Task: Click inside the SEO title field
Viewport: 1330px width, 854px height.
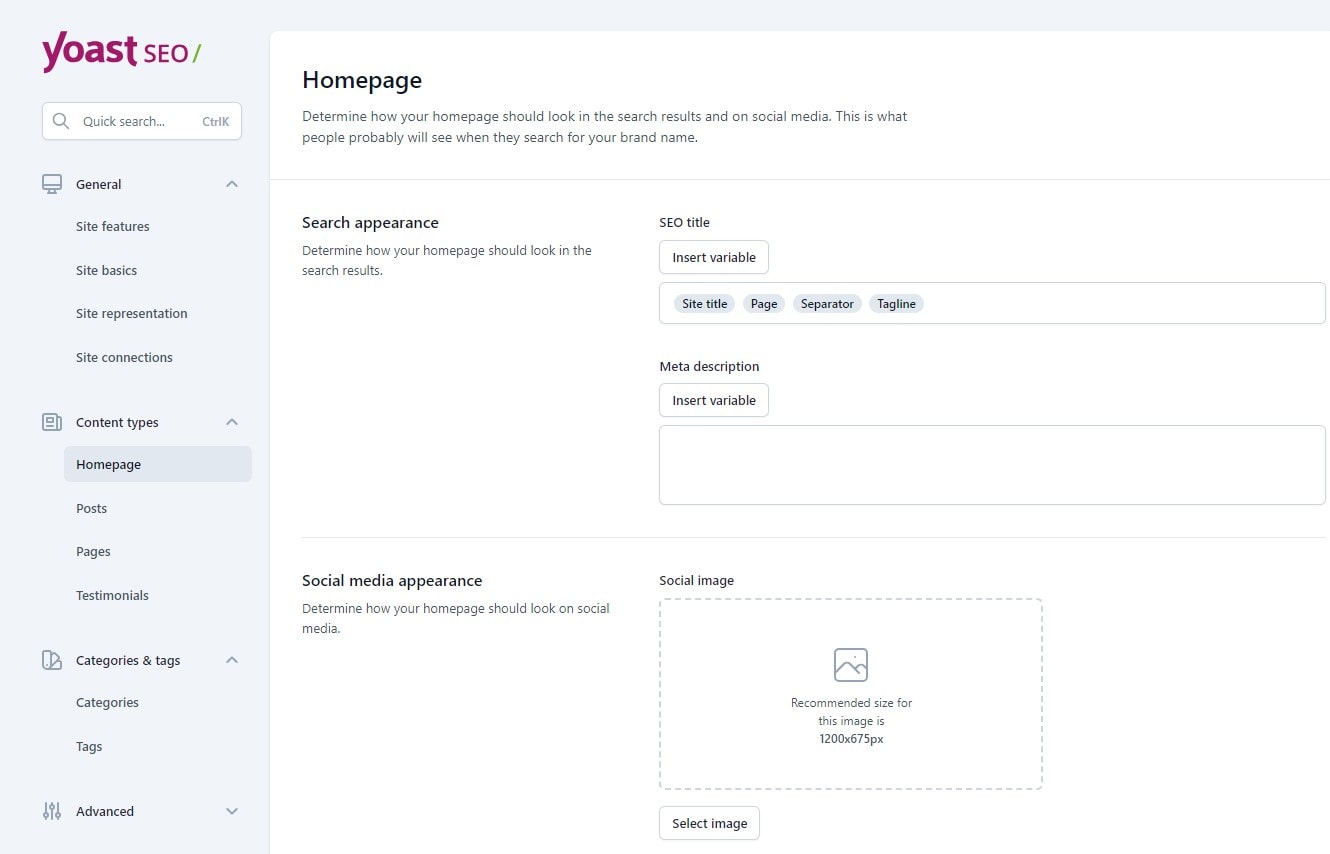Action: tap(992, 303)
